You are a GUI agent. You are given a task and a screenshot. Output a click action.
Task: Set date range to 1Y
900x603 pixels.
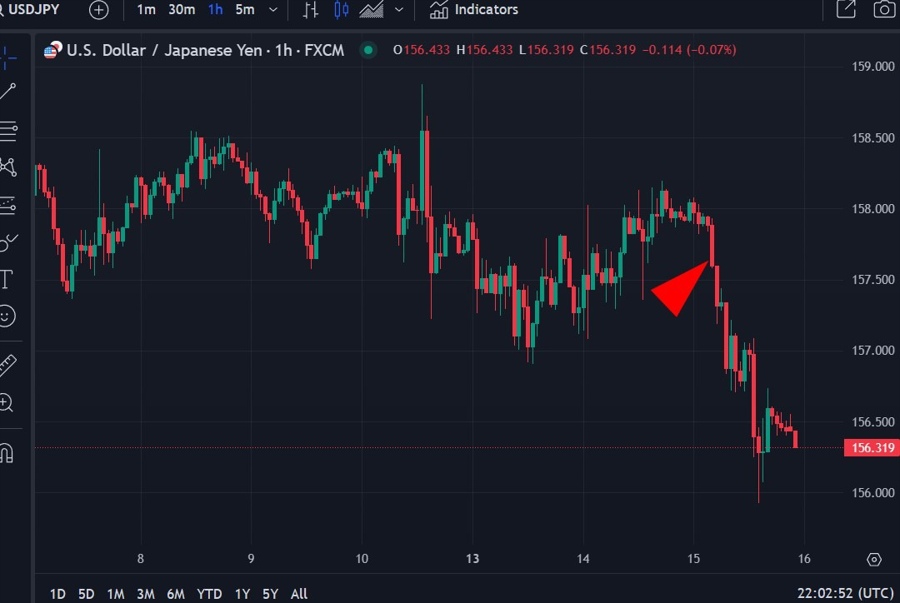pos(242,594)
